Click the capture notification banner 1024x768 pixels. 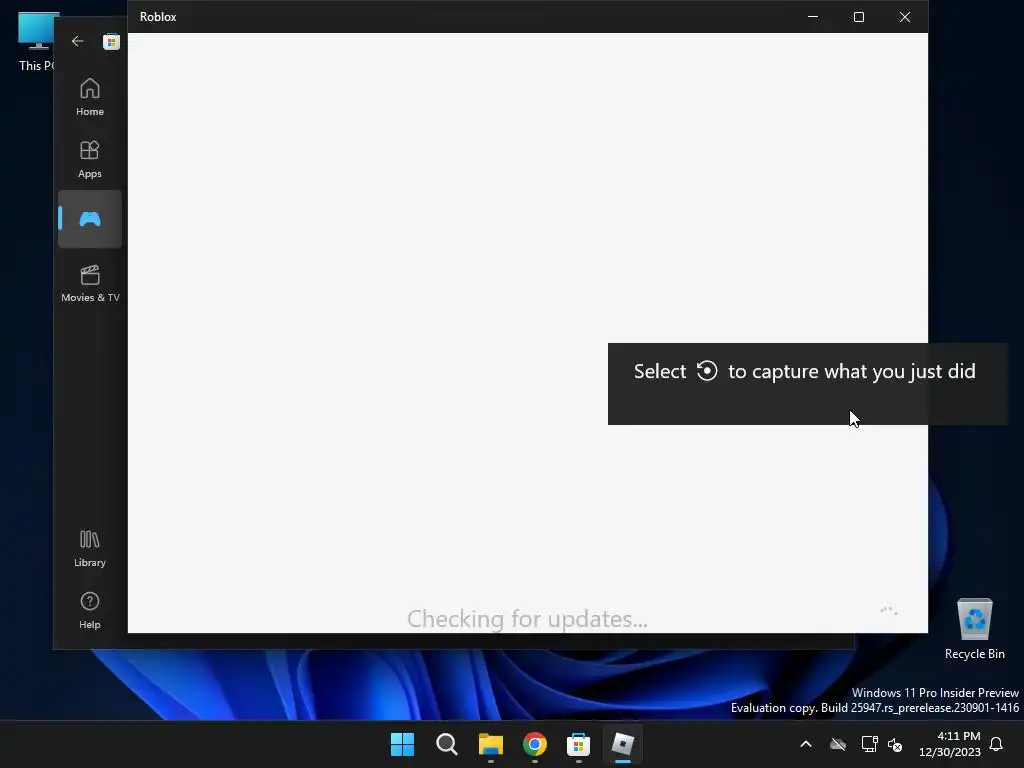tap(808, 384)
